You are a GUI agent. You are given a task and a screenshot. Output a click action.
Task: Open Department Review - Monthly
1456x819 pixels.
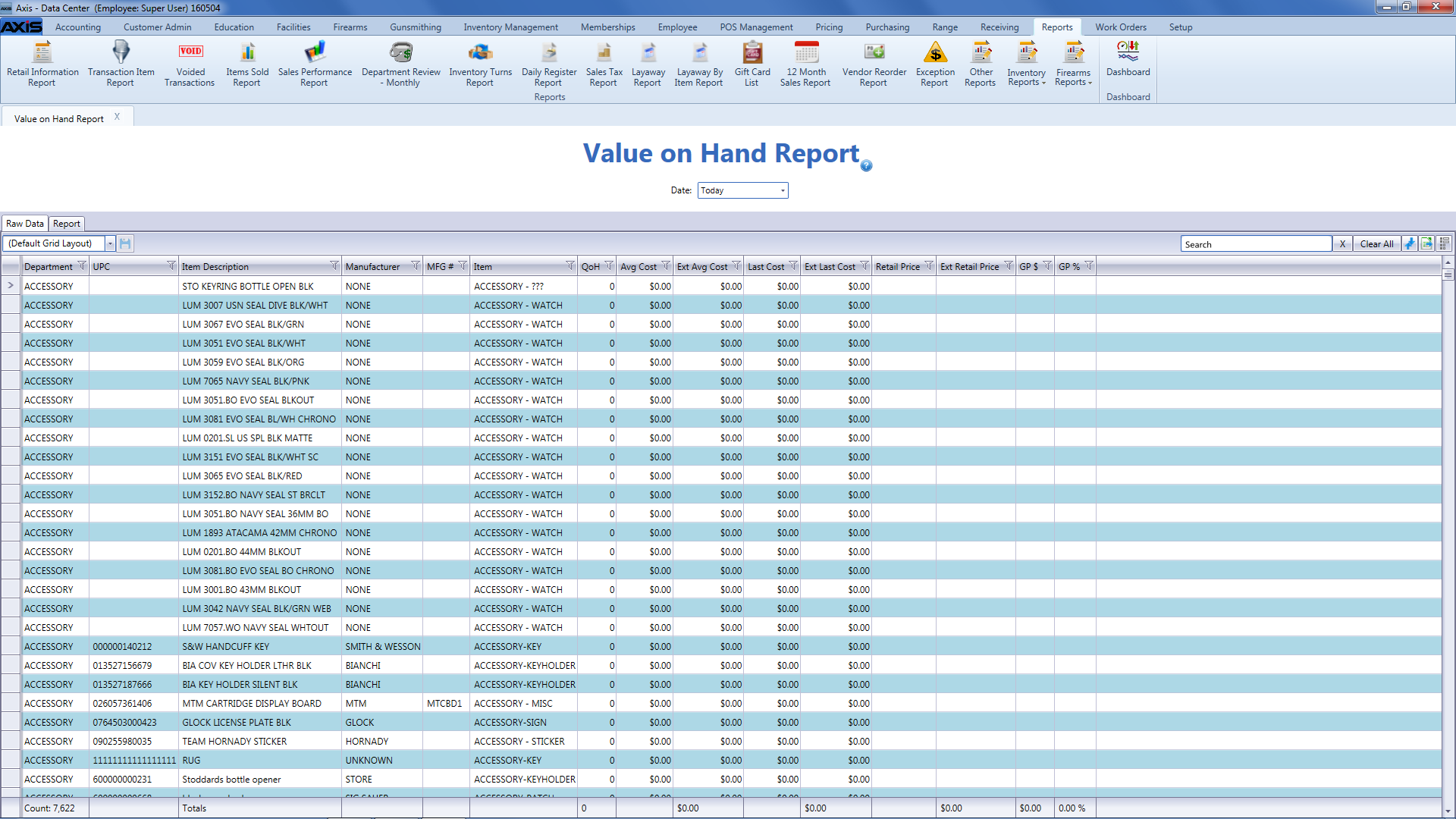pos(400,64)
